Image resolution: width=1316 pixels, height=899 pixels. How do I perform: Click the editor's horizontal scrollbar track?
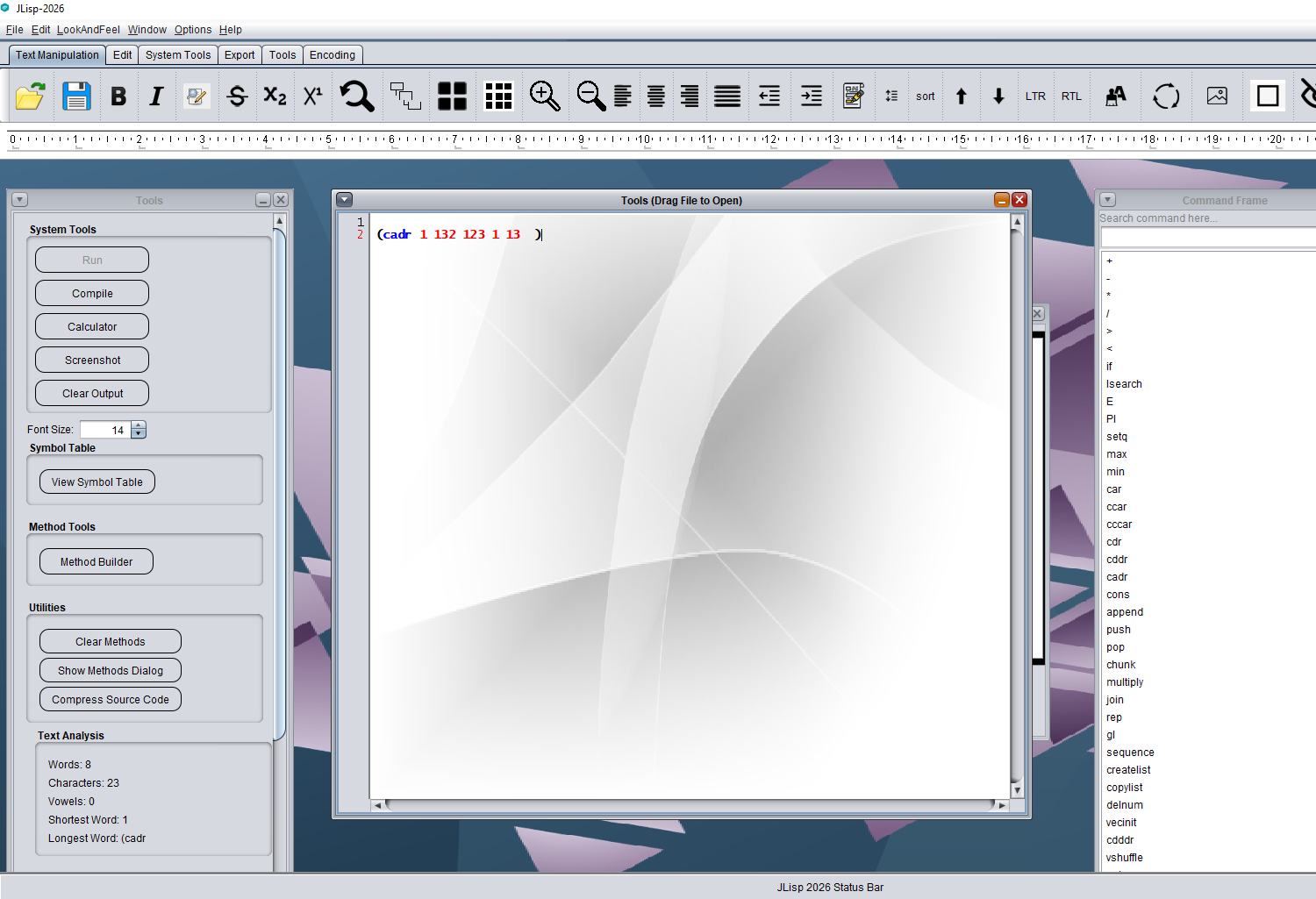point(689,805)
